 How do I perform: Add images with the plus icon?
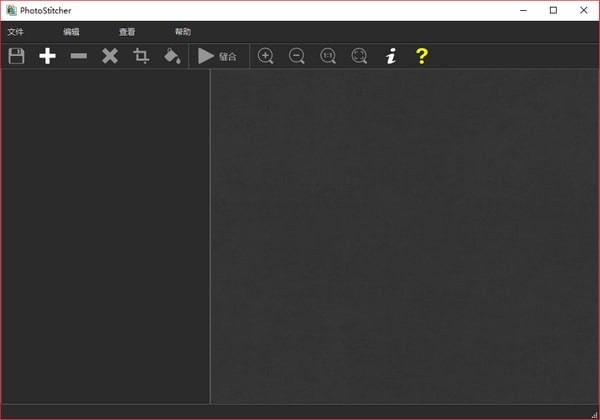[47, 56]
